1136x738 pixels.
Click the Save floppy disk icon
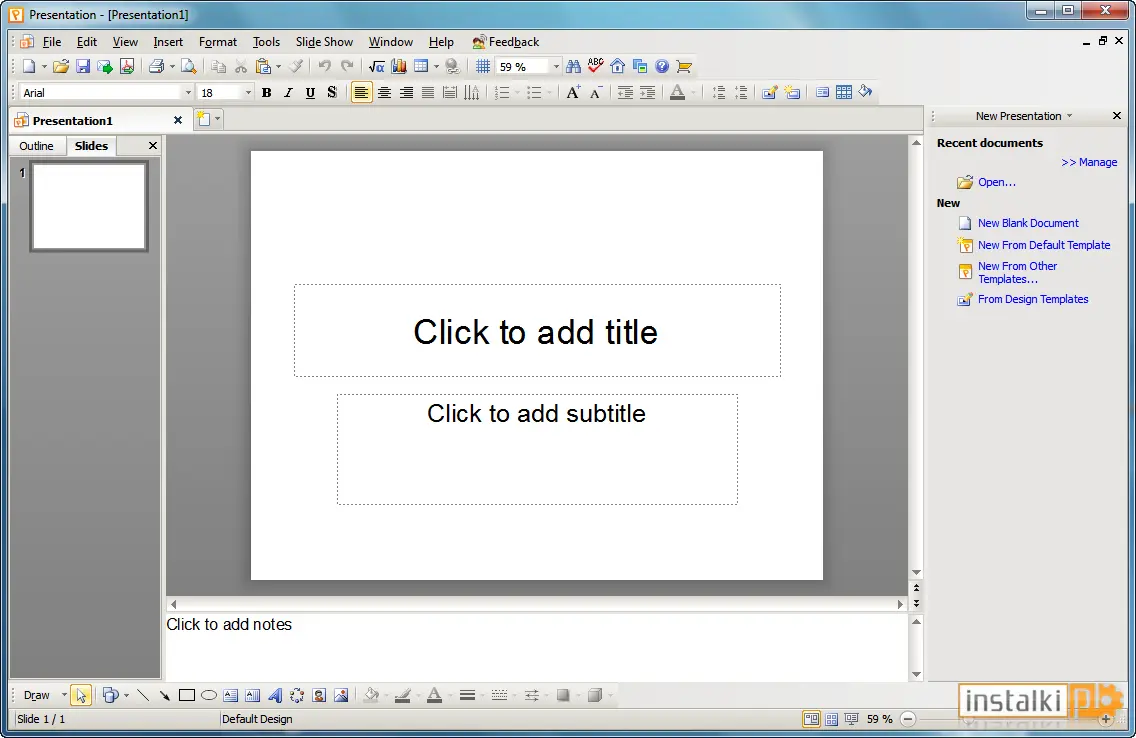pyautogui.click(x=83, y=67)
